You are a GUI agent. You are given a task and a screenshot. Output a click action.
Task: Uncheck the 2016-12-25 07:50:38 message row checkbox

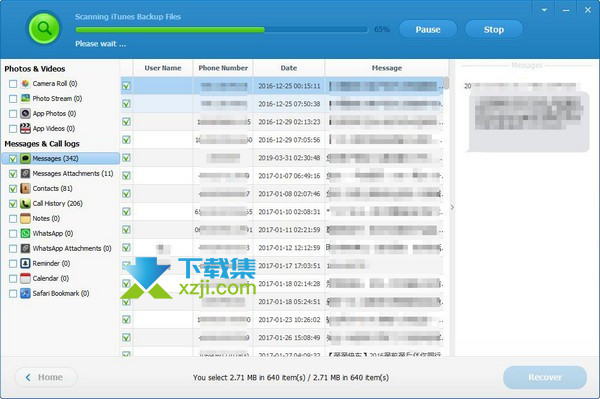tap(126, 104)
